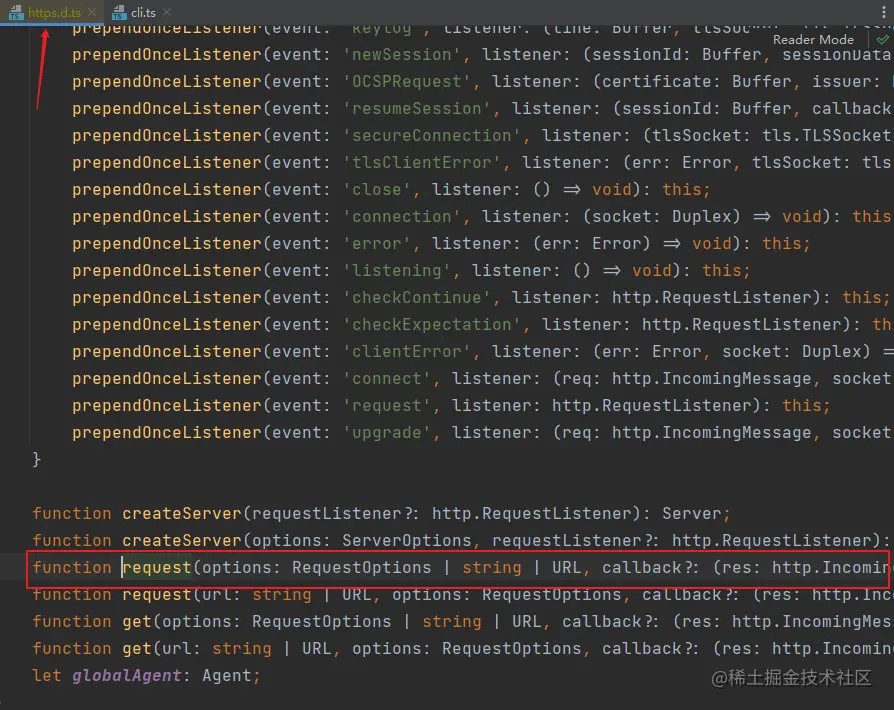Toggle Reader Mode in the editor
This screenshot has height=710, width=894.
coord(813,39)
